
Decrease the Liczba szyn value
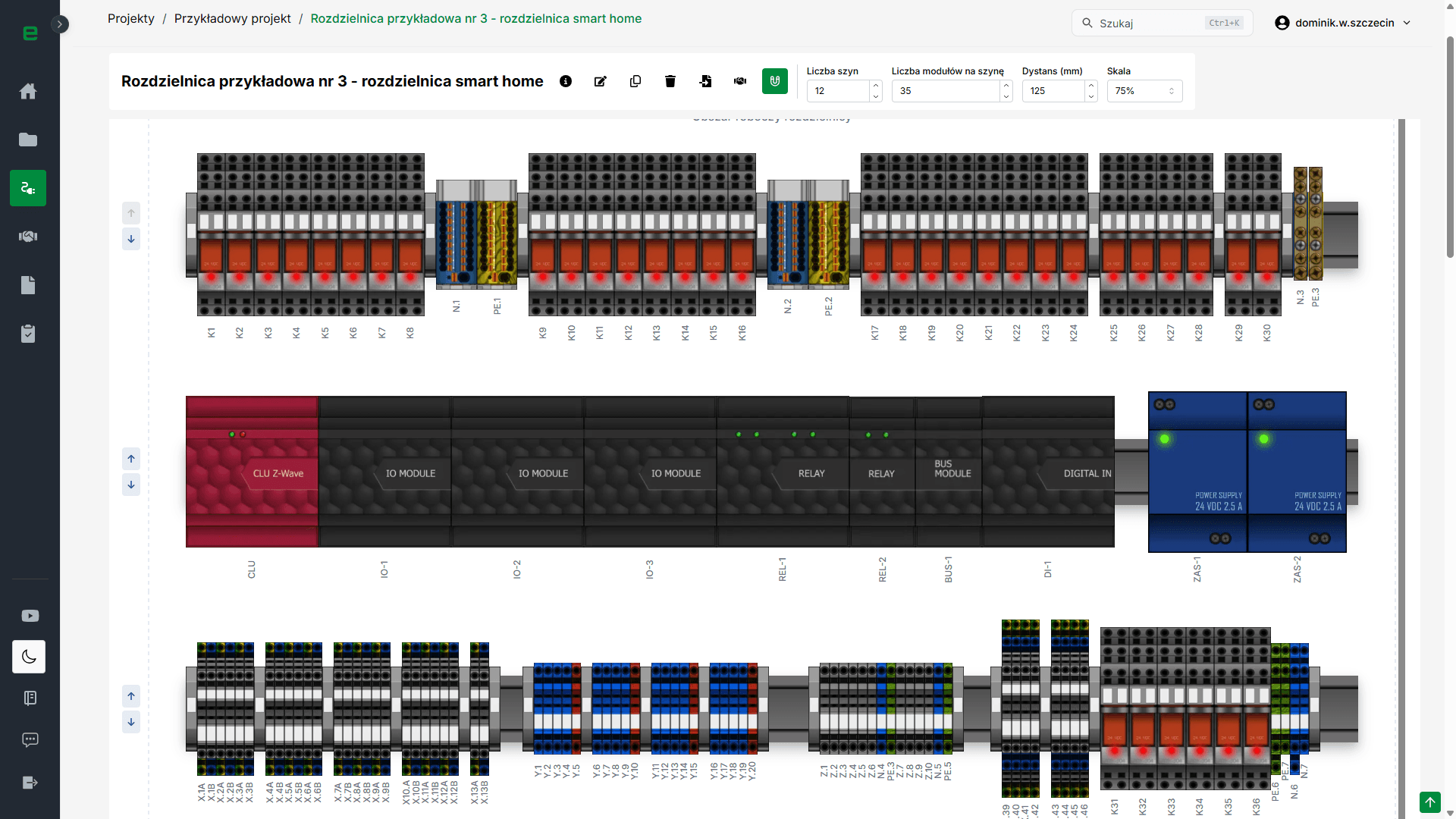(876, 96)
